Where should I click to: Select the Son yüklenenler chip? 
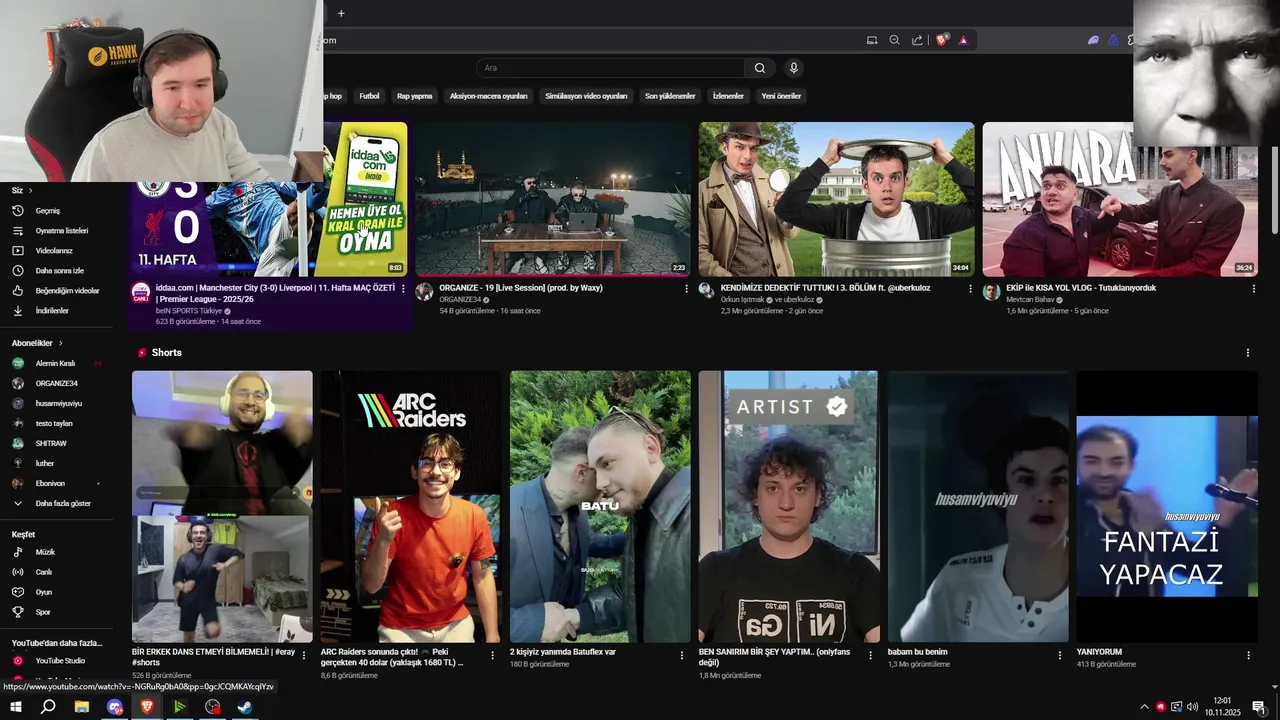tap(670, 96)
